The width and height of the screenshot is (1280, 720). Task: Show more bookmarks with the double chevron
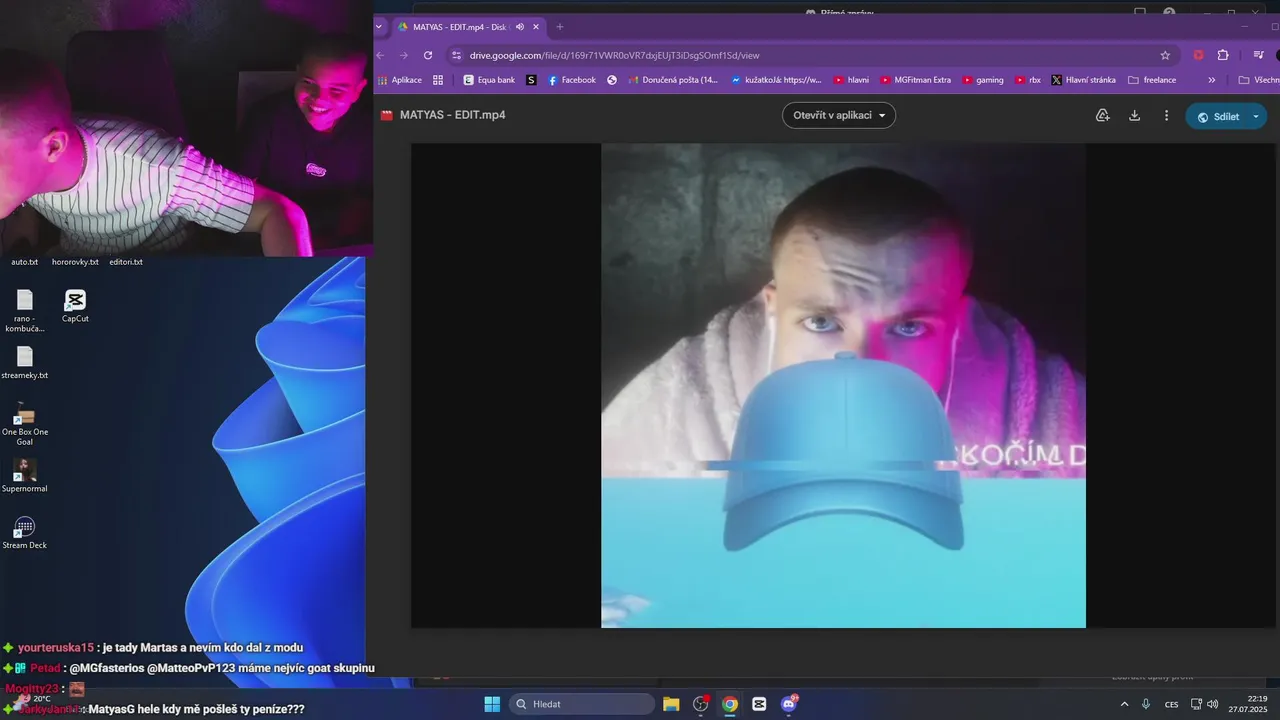coord(1212,80)
